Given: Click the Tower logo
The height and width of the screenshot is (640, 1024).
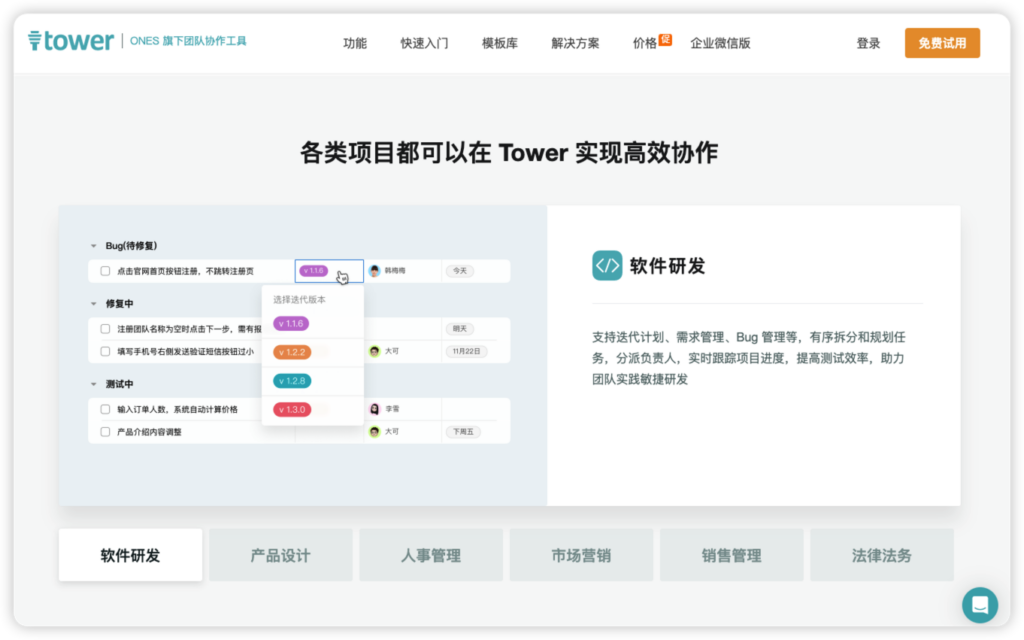Looking at the screenshot, I should click(71, 41).
